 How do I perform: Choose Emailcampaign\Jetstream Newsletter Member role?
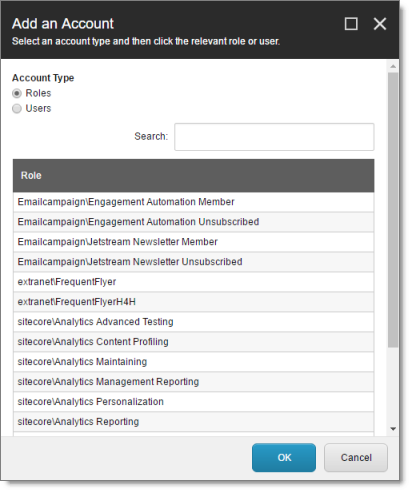(193, 242)
